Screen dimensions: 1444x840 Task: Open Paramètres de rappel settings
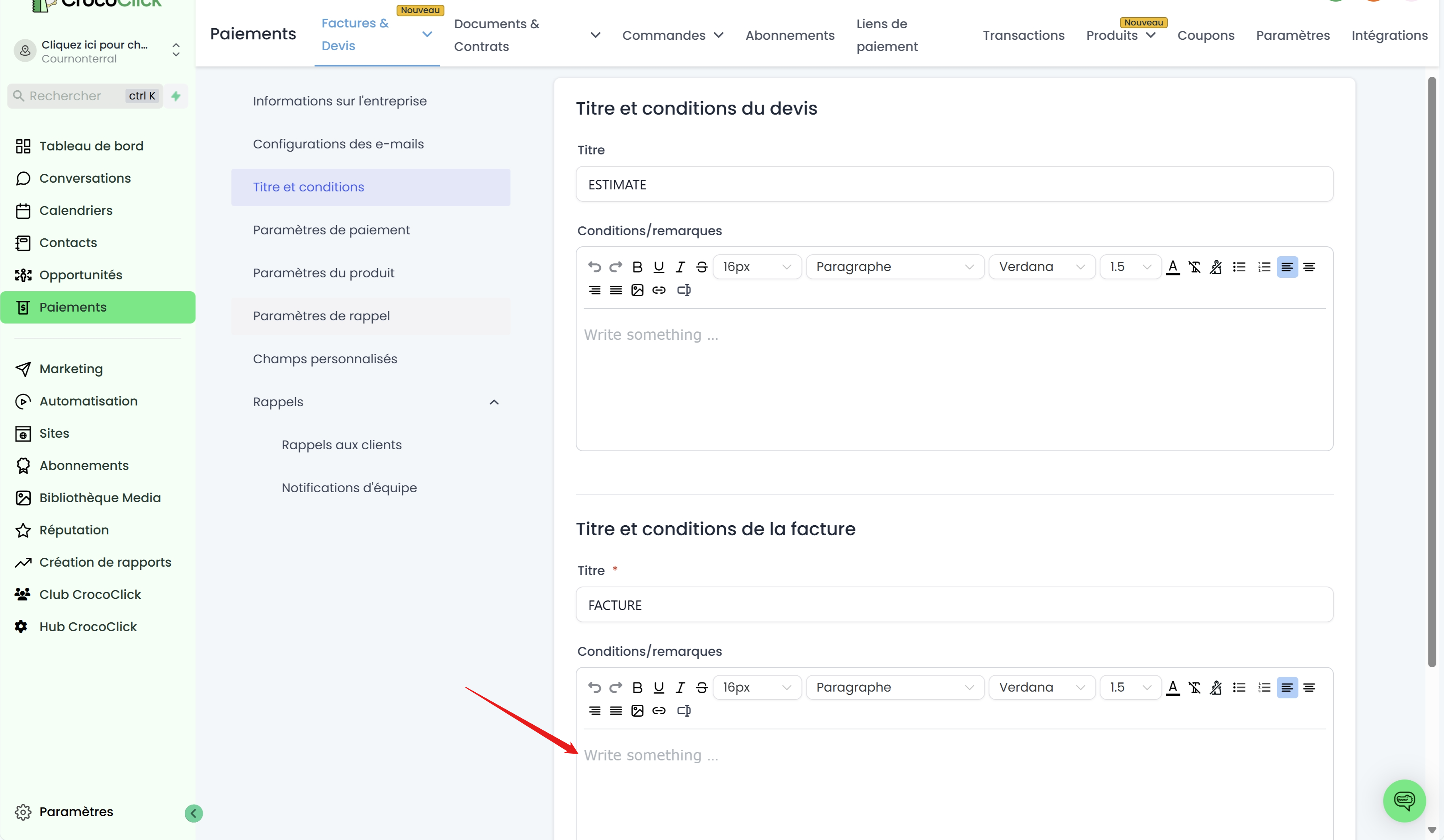point(371,316)
